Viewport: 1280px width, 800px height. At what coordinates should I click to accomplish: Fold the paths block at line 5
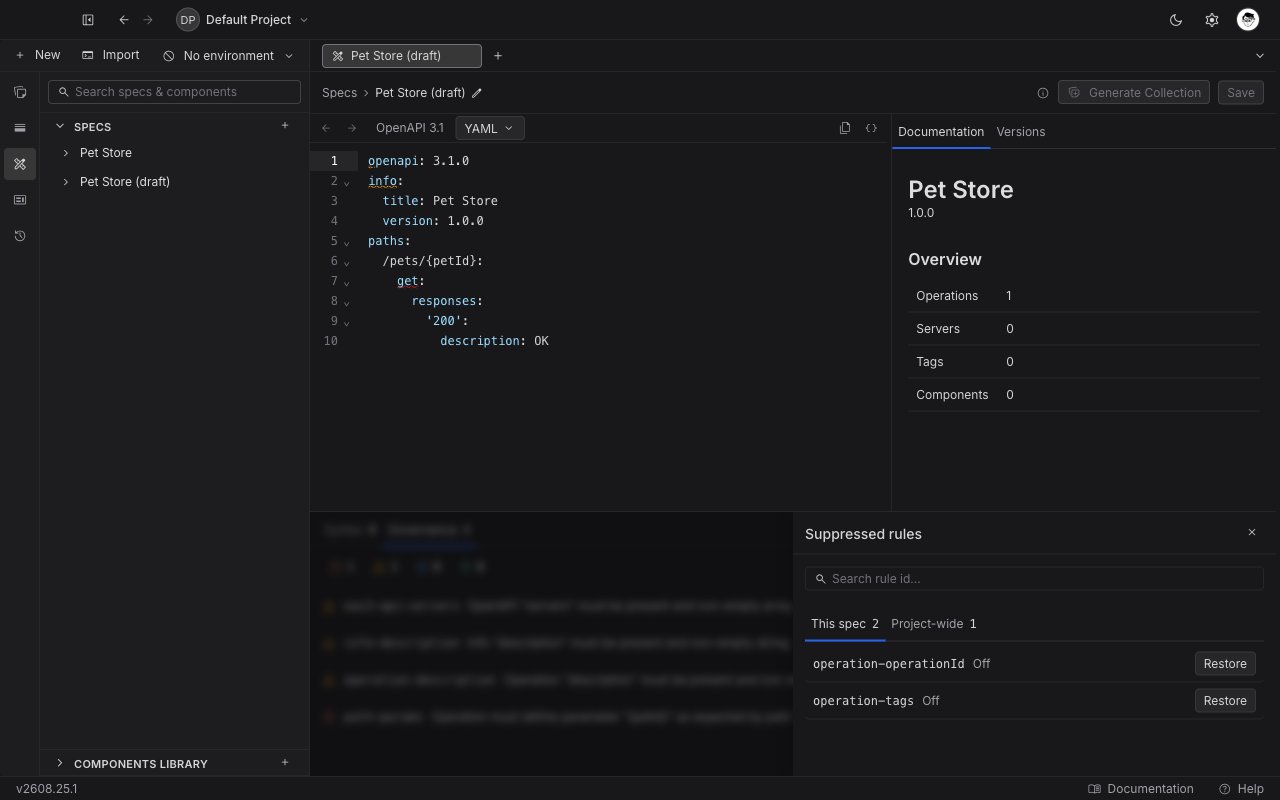347,242
